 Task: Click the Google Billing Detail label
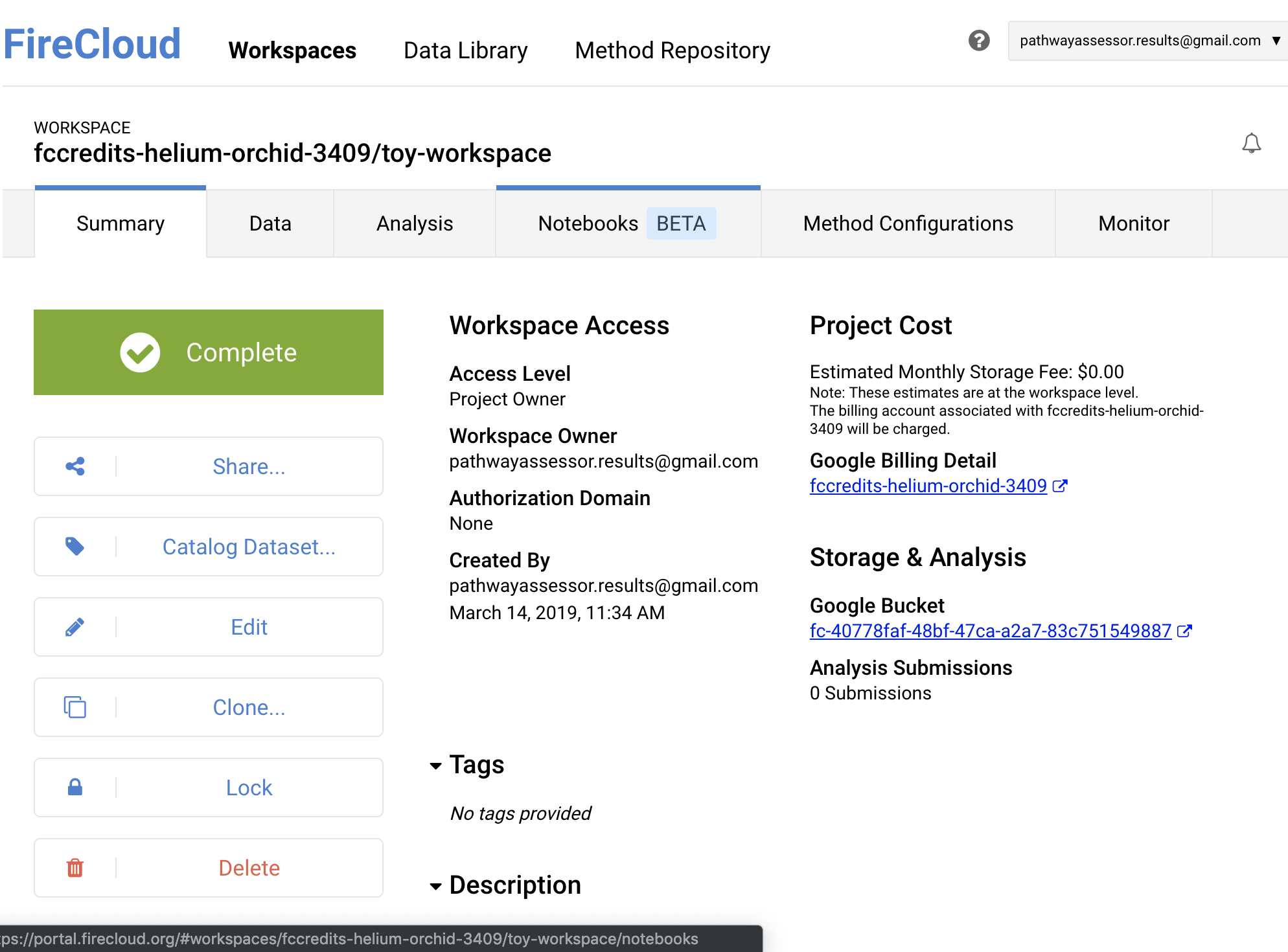(x=903, y=460)
